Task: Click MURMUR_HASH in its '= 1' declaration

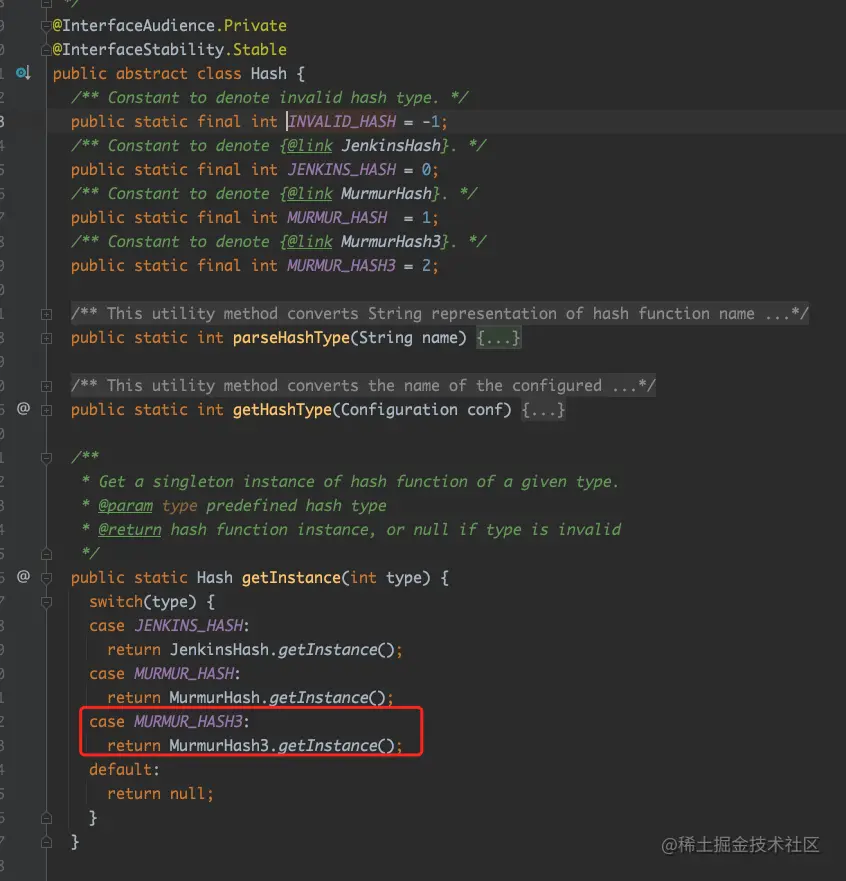Action: click(x=337, y=217)
